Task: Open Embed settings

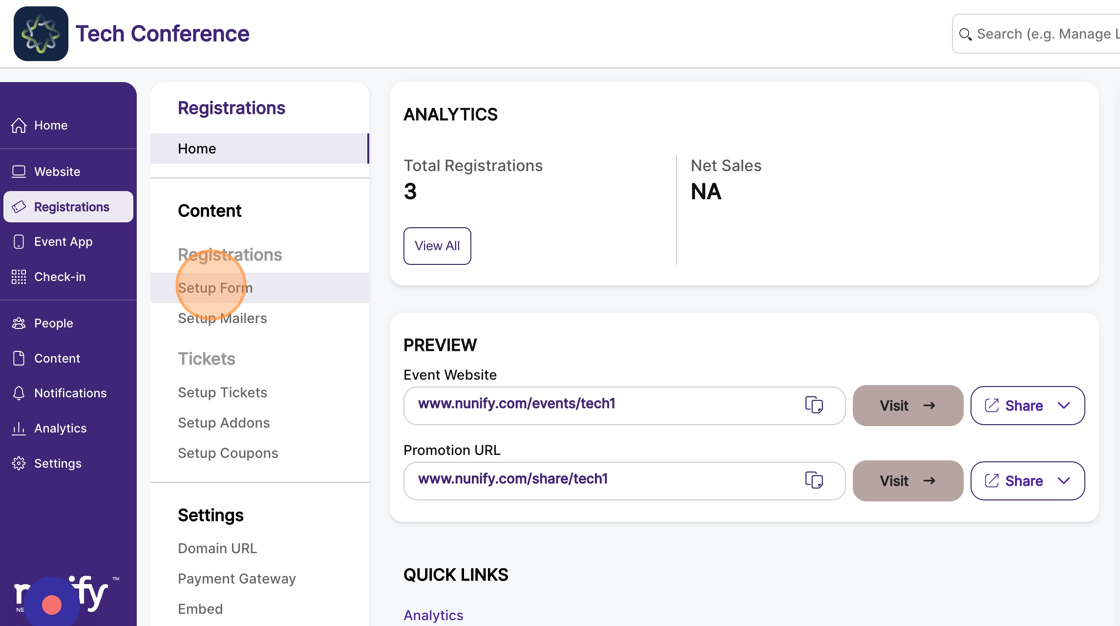Action: [200, 609]
